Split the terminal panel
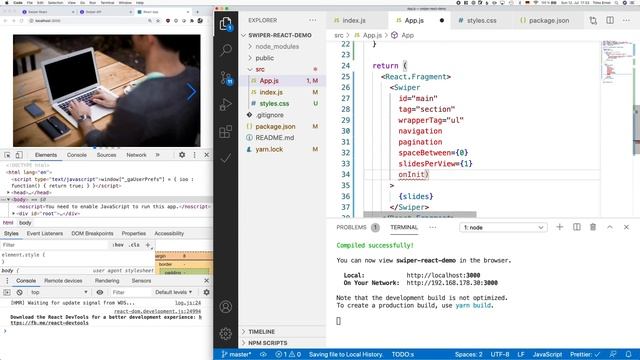 pos(576,227)
